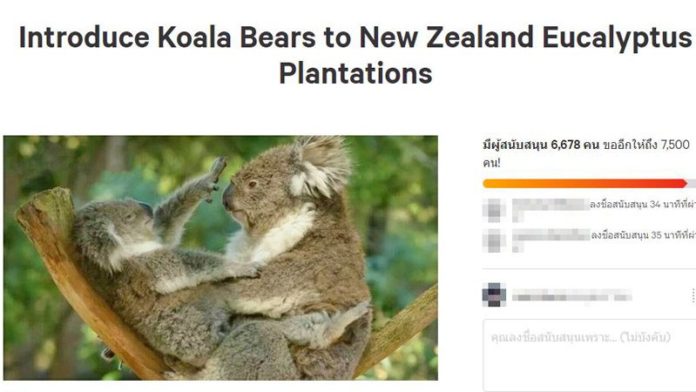Click the first signer's blurred avatar

click(494, 210)
